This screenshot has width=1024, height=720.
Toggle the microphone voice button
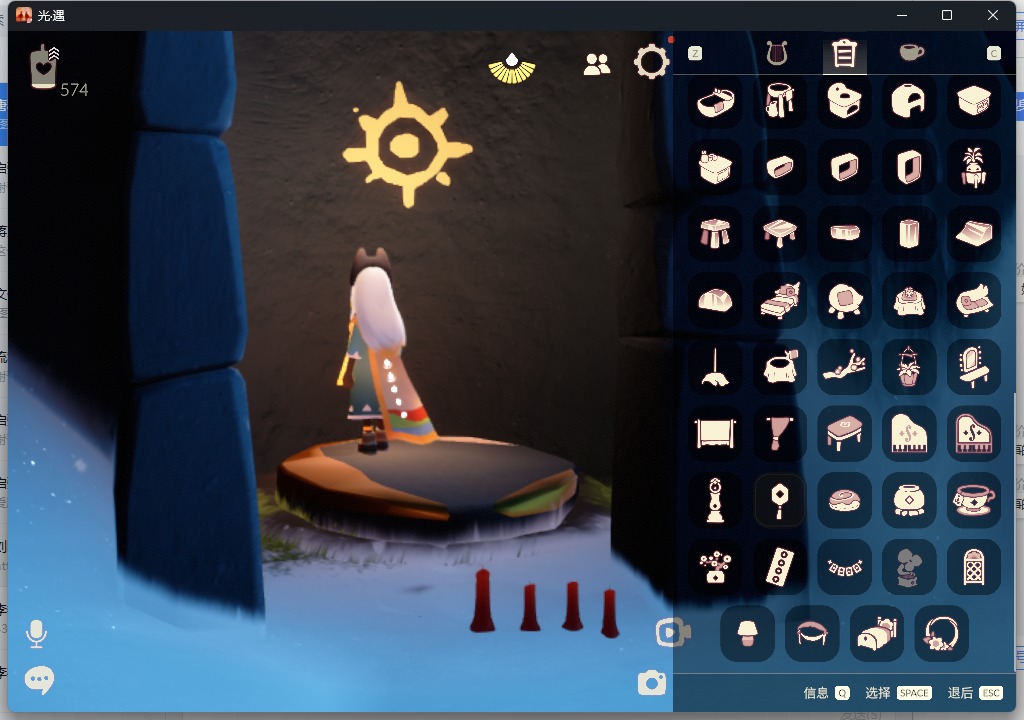(37, 634)
